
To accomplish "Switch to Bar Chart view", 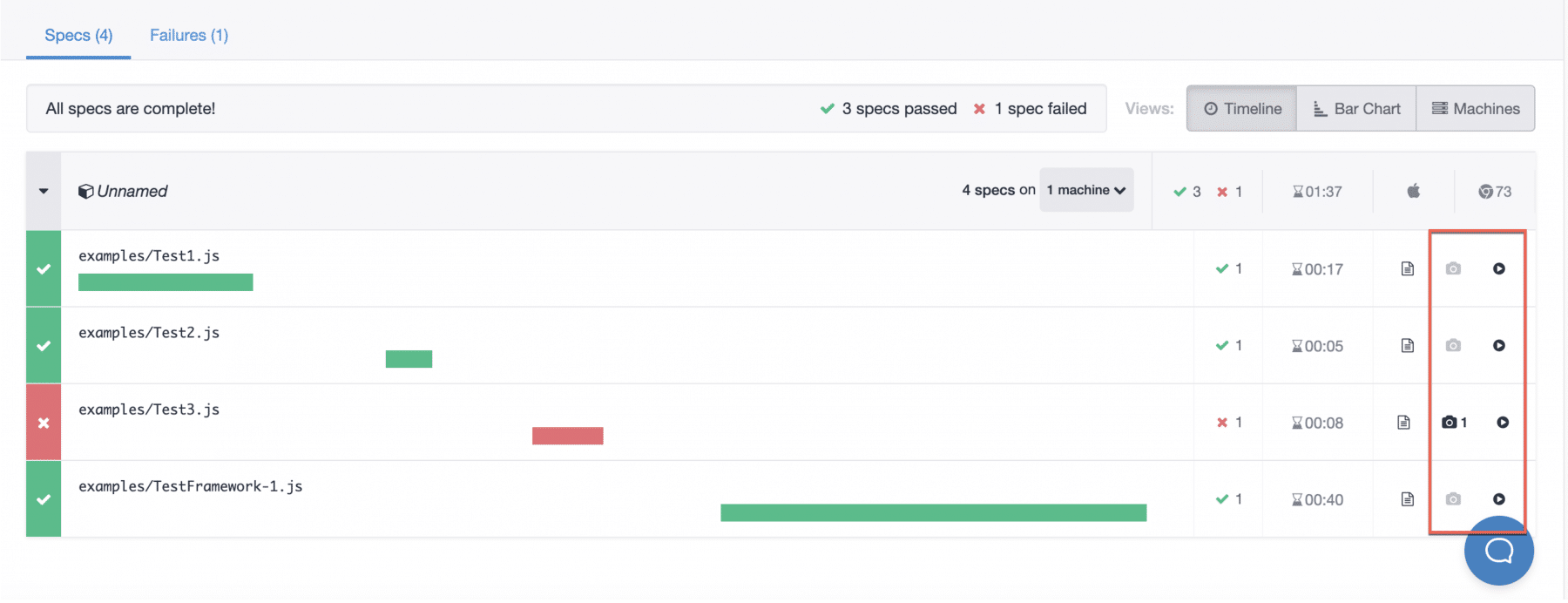I will (1356, 109).
